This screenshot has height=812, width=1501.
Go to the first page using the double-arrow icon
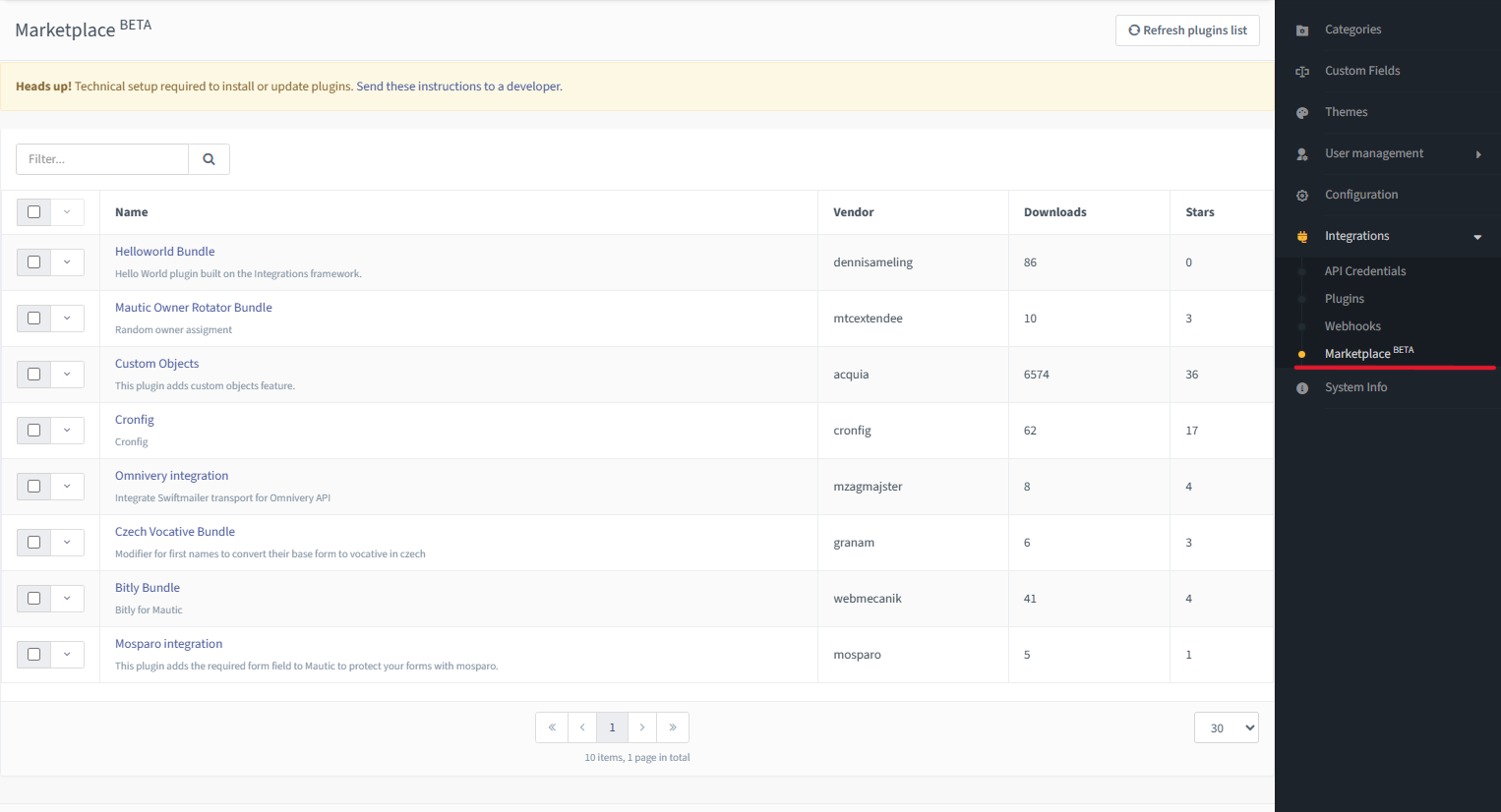[552, 727]
